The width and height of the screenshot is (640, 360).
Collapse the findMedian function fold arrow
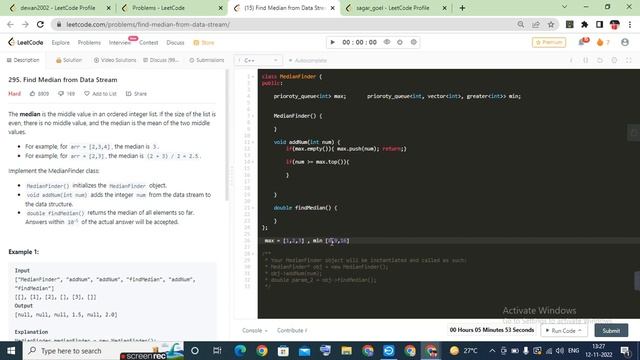[253, 208]
